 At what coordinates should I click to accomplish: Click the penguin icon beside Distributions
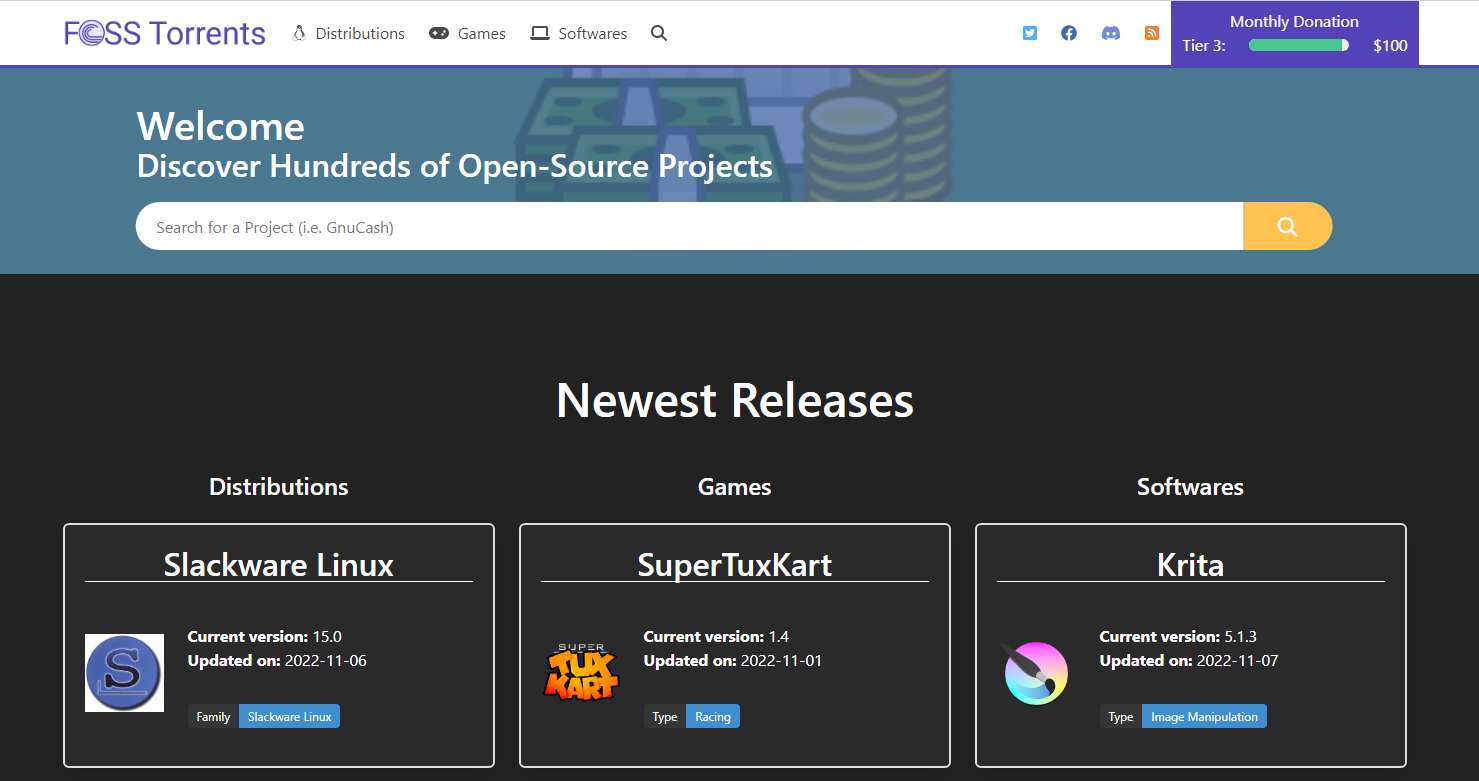coord(299,33)
